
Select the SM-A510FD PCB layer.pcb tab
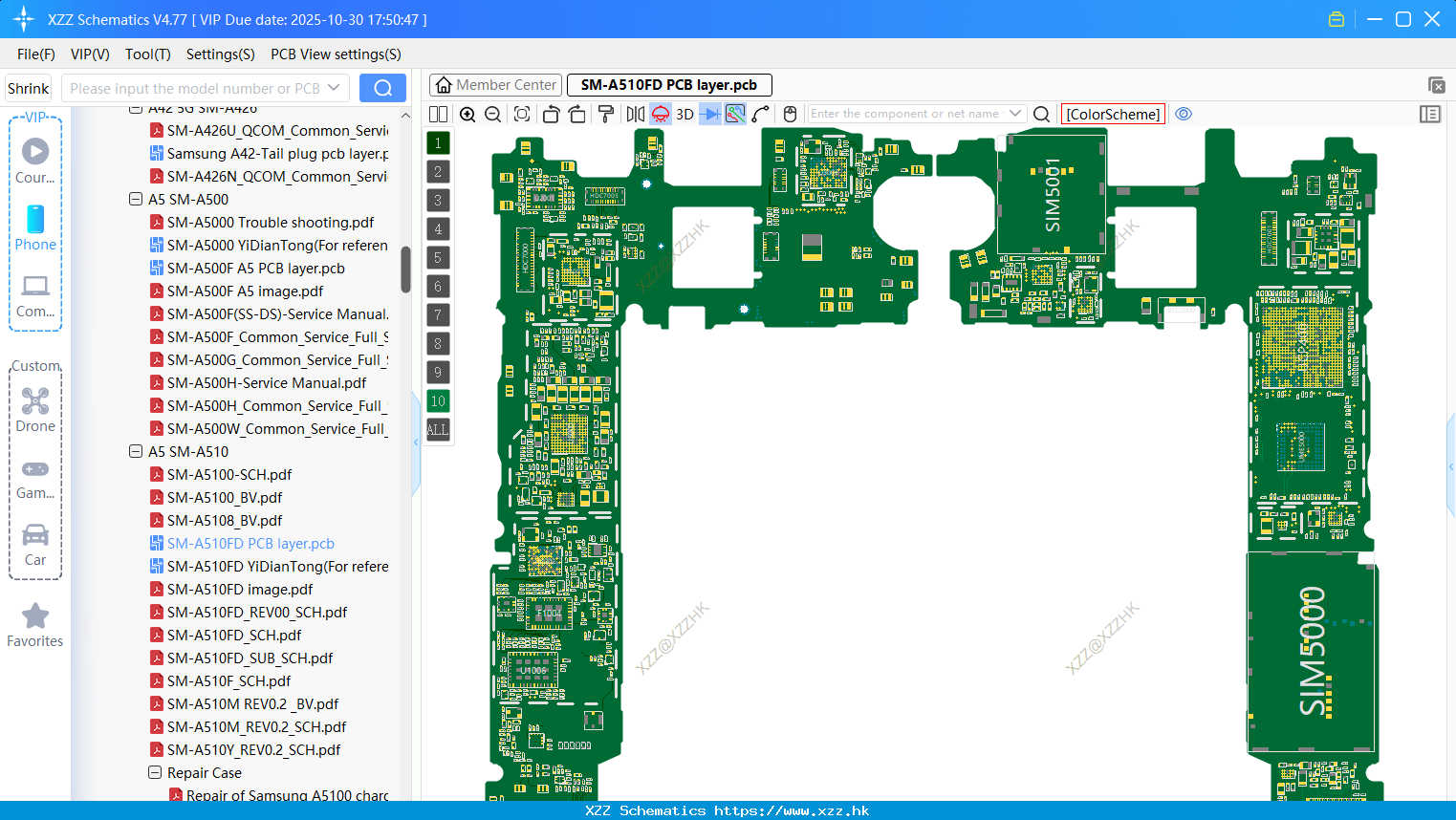coord(669,85)
